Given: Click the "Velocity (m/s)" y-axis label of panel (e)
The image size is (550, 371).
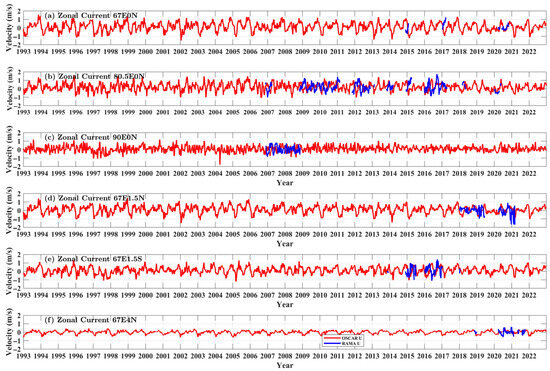Looking at the screenshot, I should [x=9, y=271].
